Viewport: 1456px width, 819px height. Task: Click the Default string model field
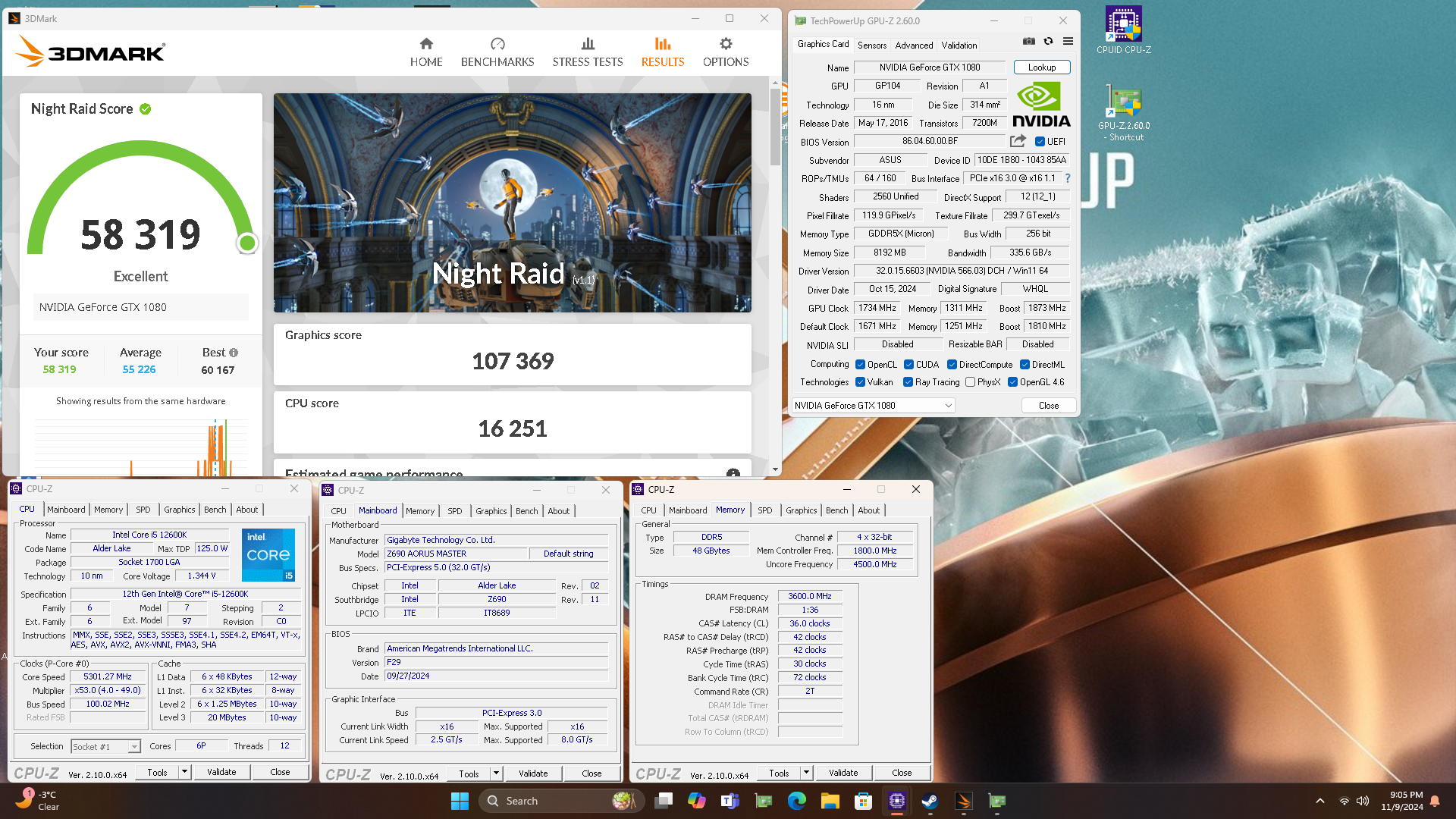point(569,554)
